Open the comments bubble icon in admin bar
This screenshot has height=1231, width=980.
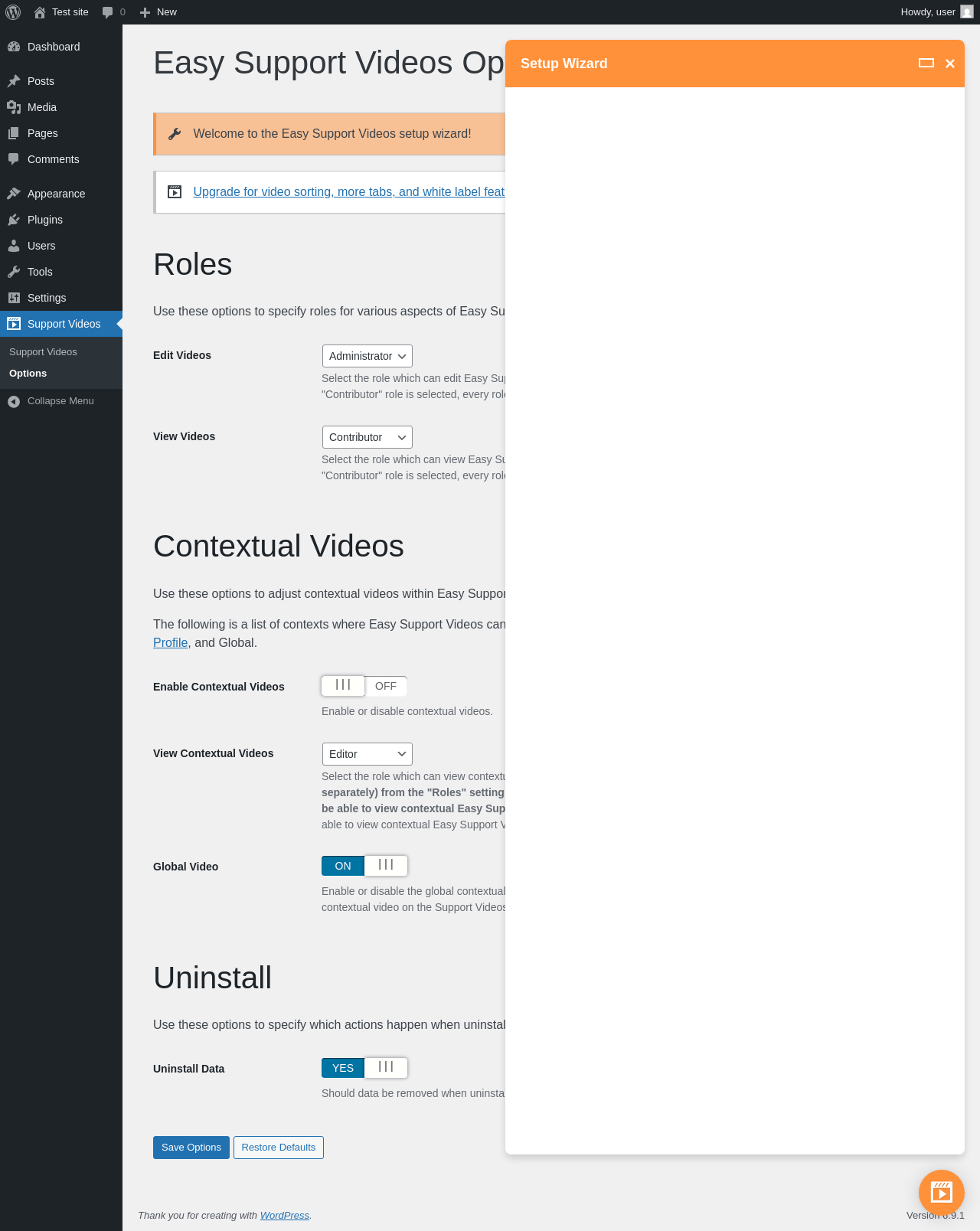(107, 12)
